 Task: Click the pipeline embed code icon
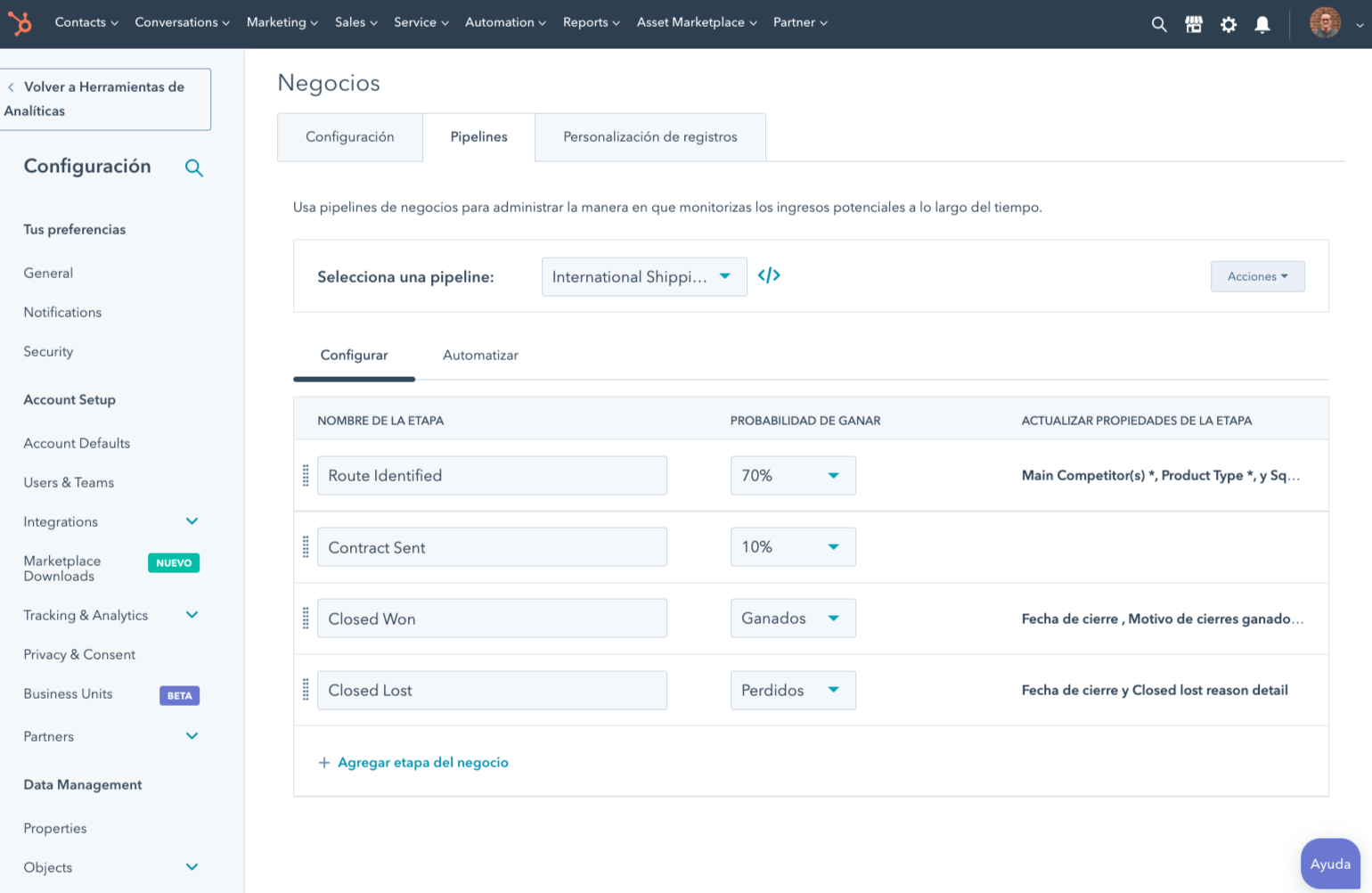pos(769,275)
